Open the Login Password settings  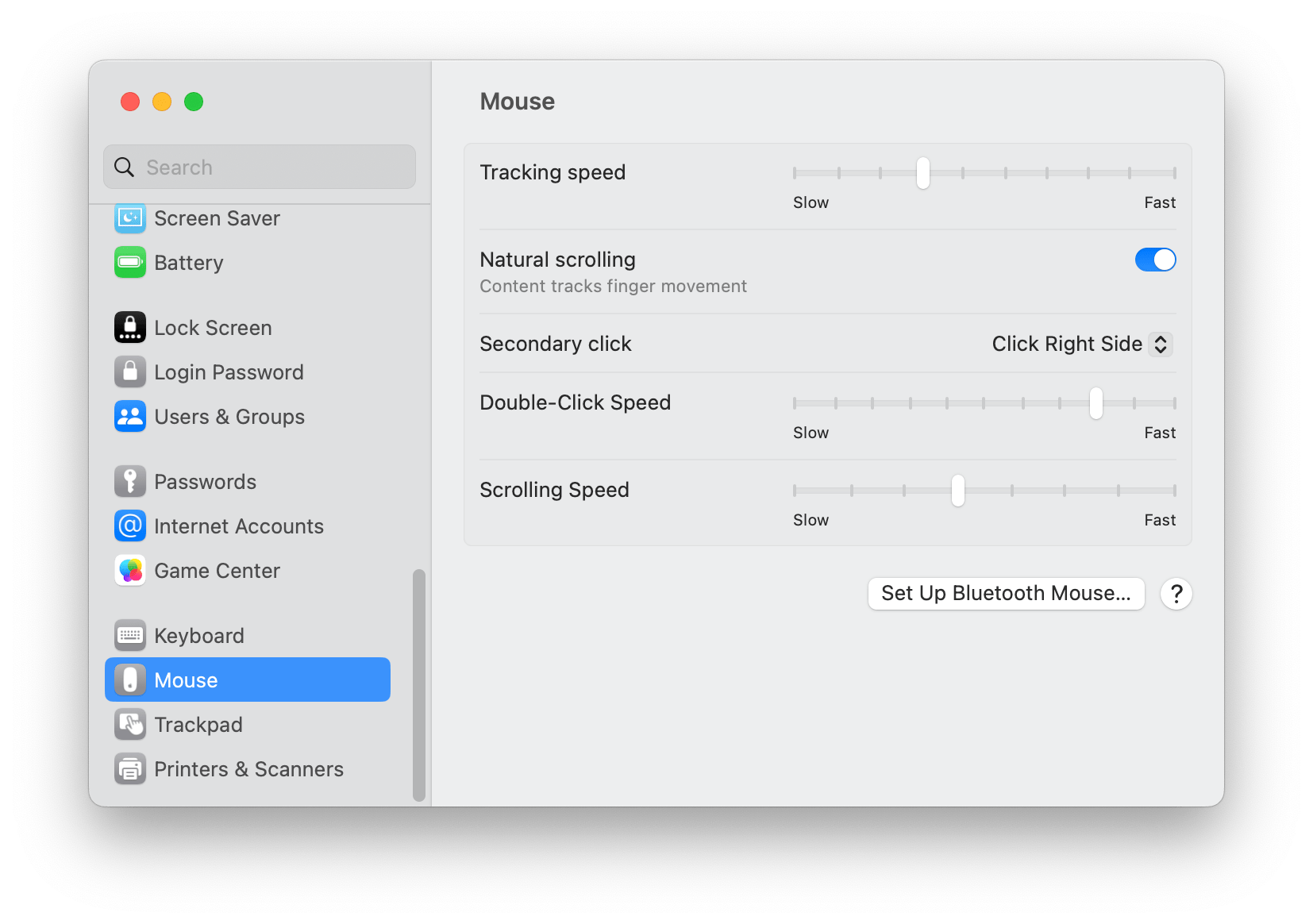(x=129, y=372)
